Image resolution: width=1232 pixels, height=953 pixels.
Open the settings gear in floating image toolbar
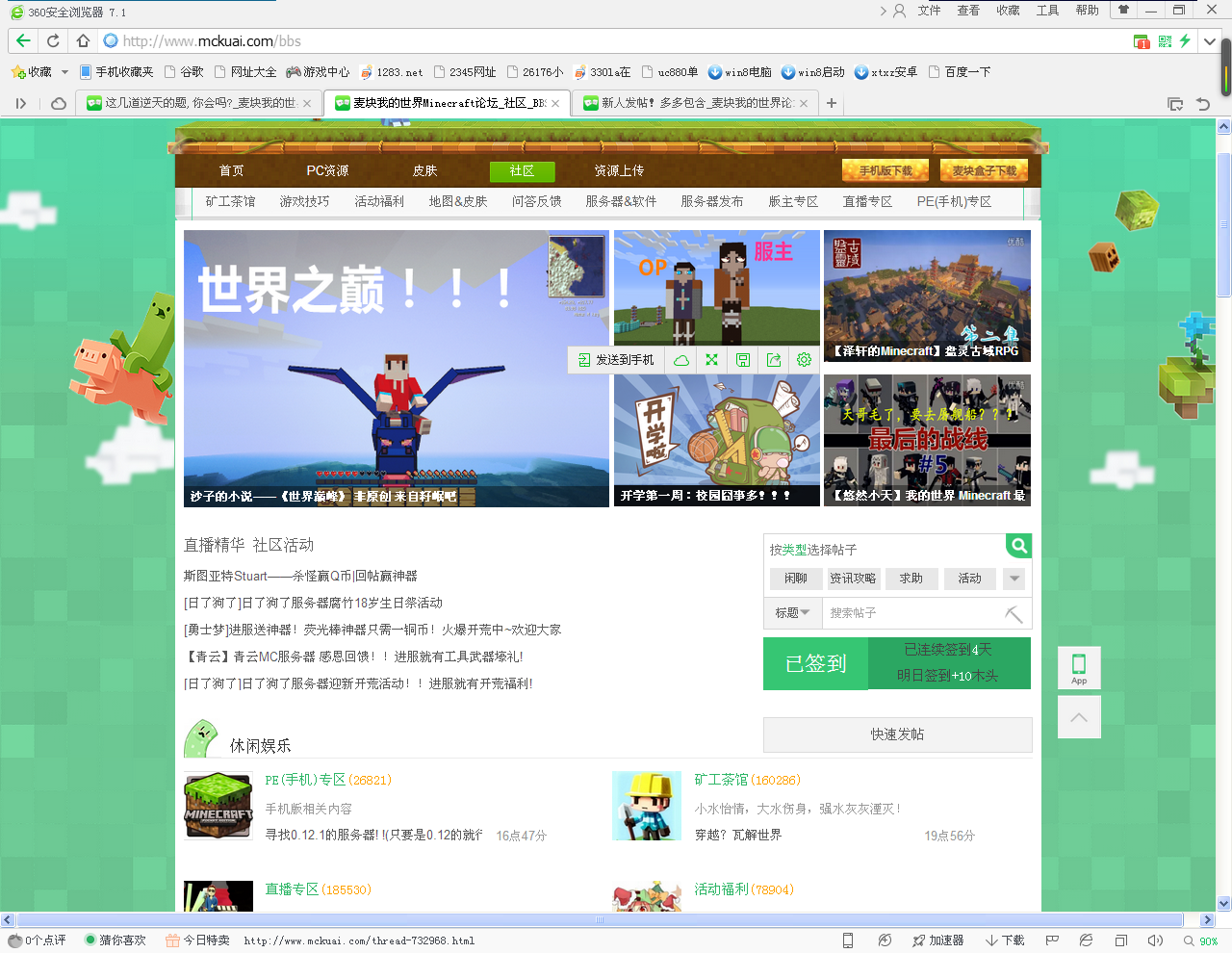[804, 360]
